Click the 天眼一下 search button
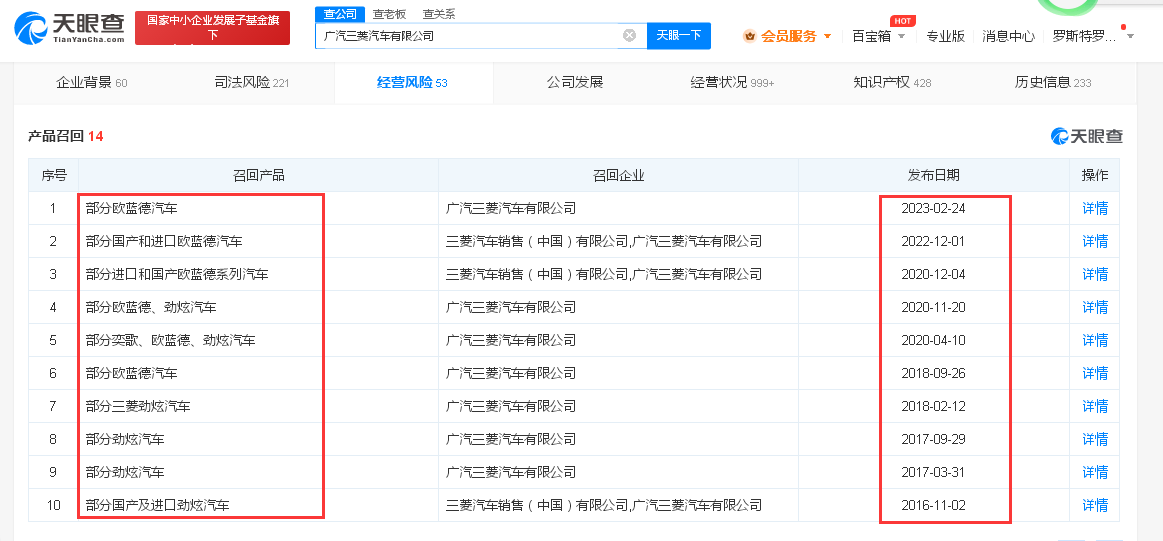 point(679,36)
